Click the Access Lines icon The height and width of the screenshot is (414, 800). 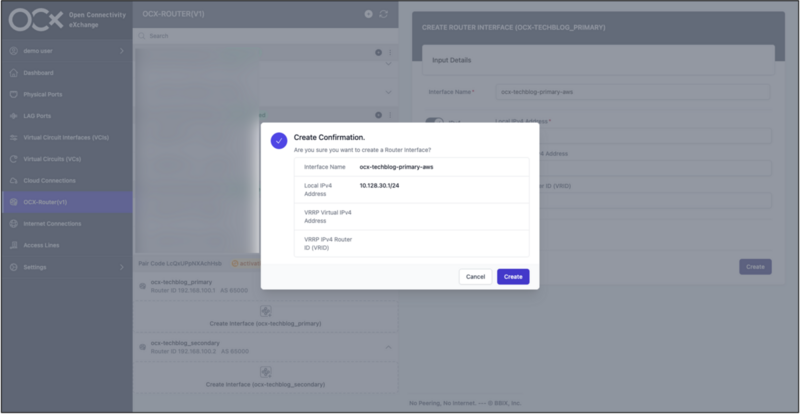click(14, 246)
